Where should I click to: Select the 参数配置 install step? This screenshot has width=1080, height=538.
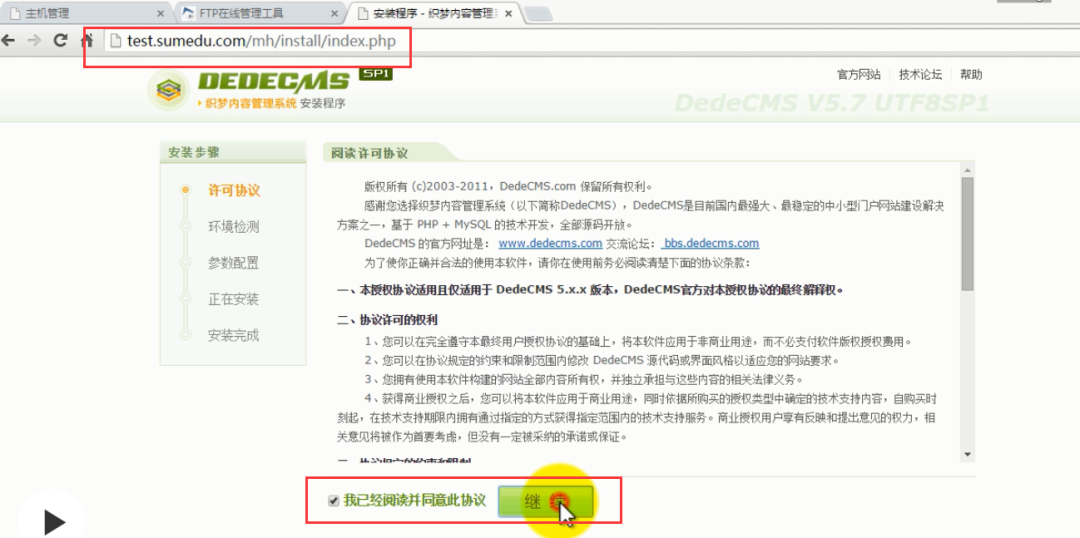[233, 263]
